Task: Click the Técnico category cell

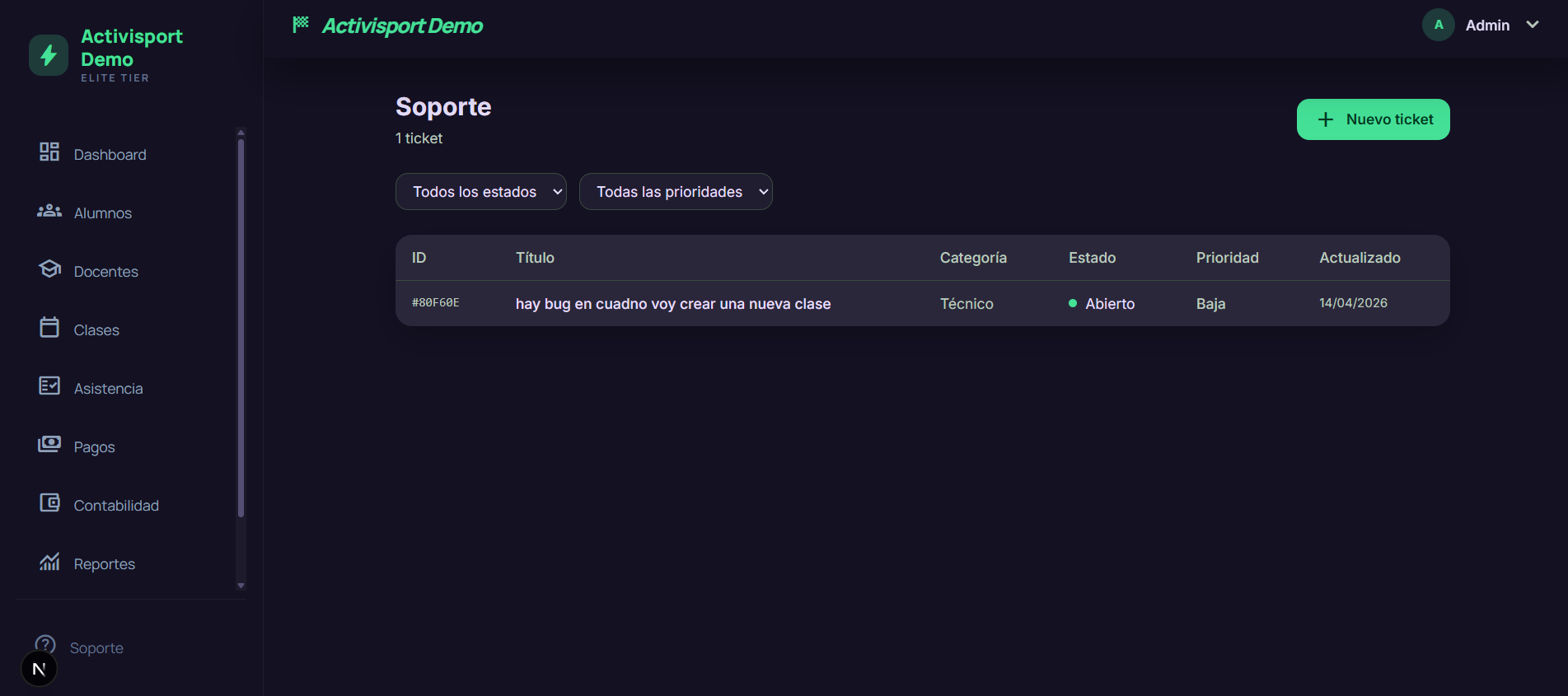Action: 967,304
